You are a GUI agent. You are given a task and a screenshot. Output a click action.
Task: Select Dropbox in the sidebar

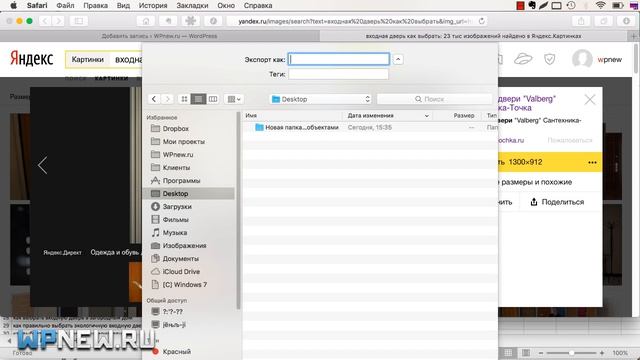coord(189,129)
